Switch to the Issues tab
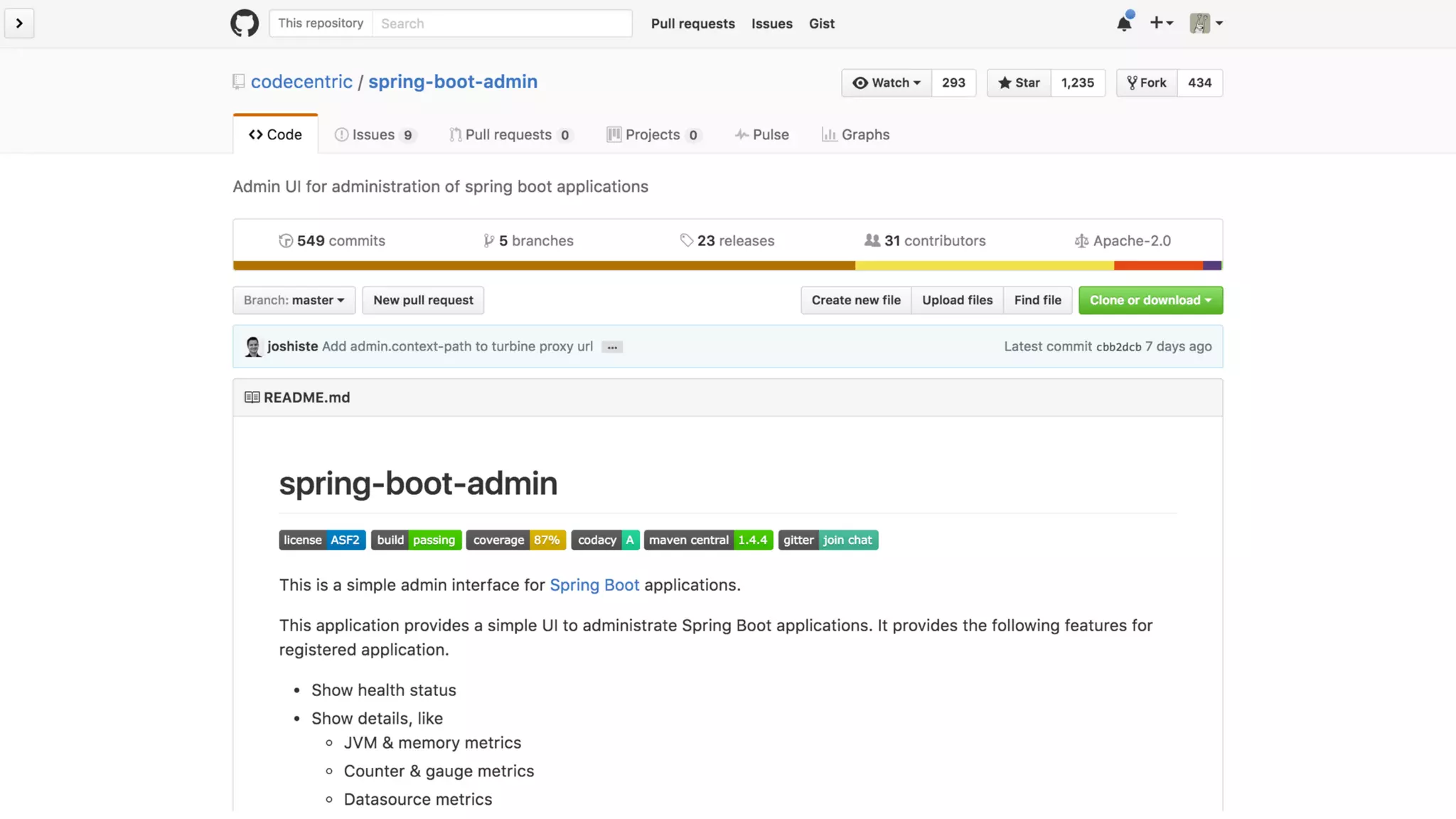This screenshot has width=1456, height=819. pos(374,135)
